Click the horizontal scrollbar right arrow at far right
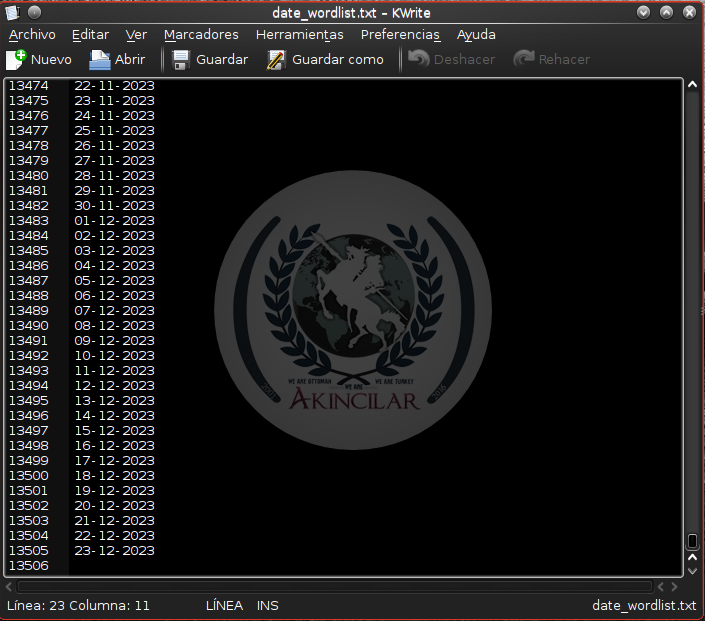This screenshot has height=621, width=705. pos(674,586)
